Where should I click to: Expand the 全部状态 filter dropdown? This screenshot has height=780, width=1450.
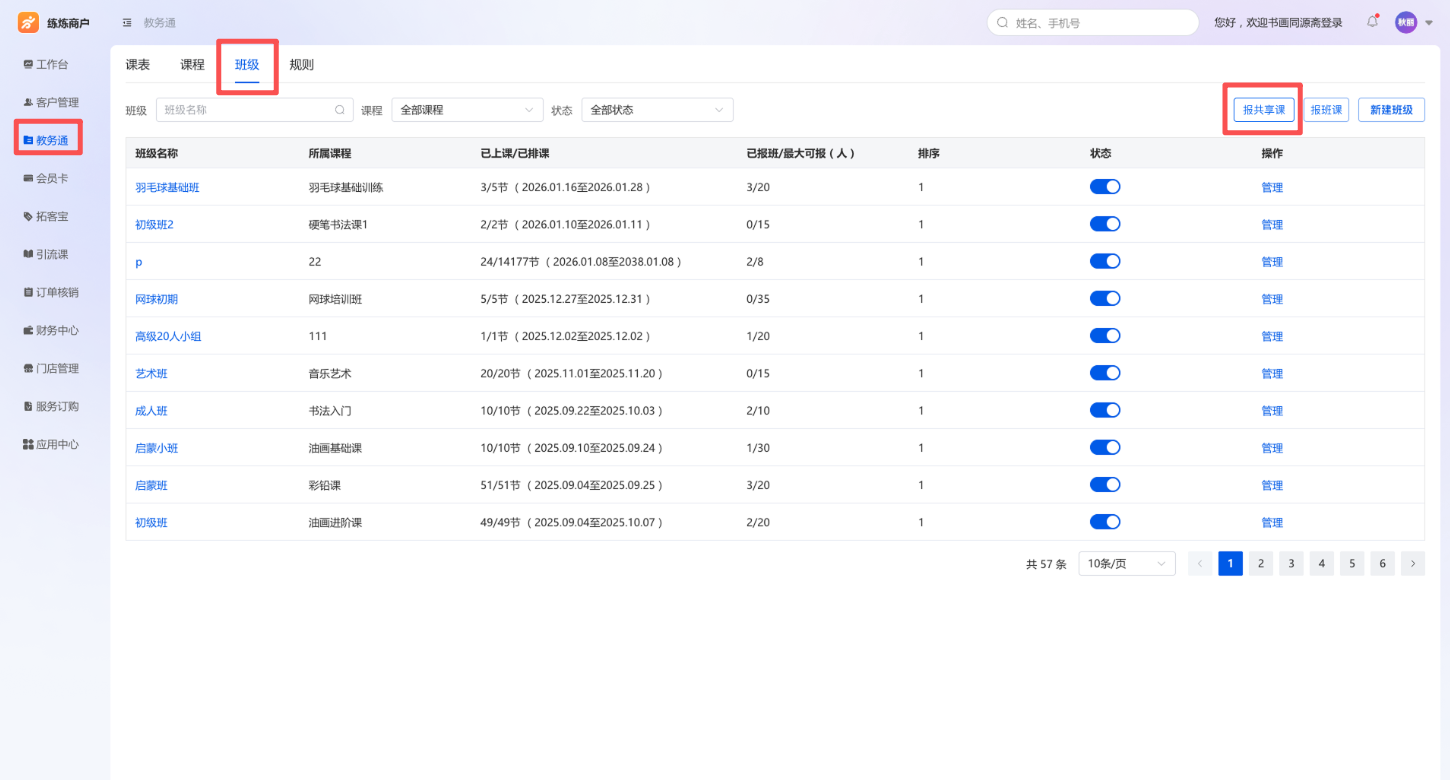coord(657,110)
